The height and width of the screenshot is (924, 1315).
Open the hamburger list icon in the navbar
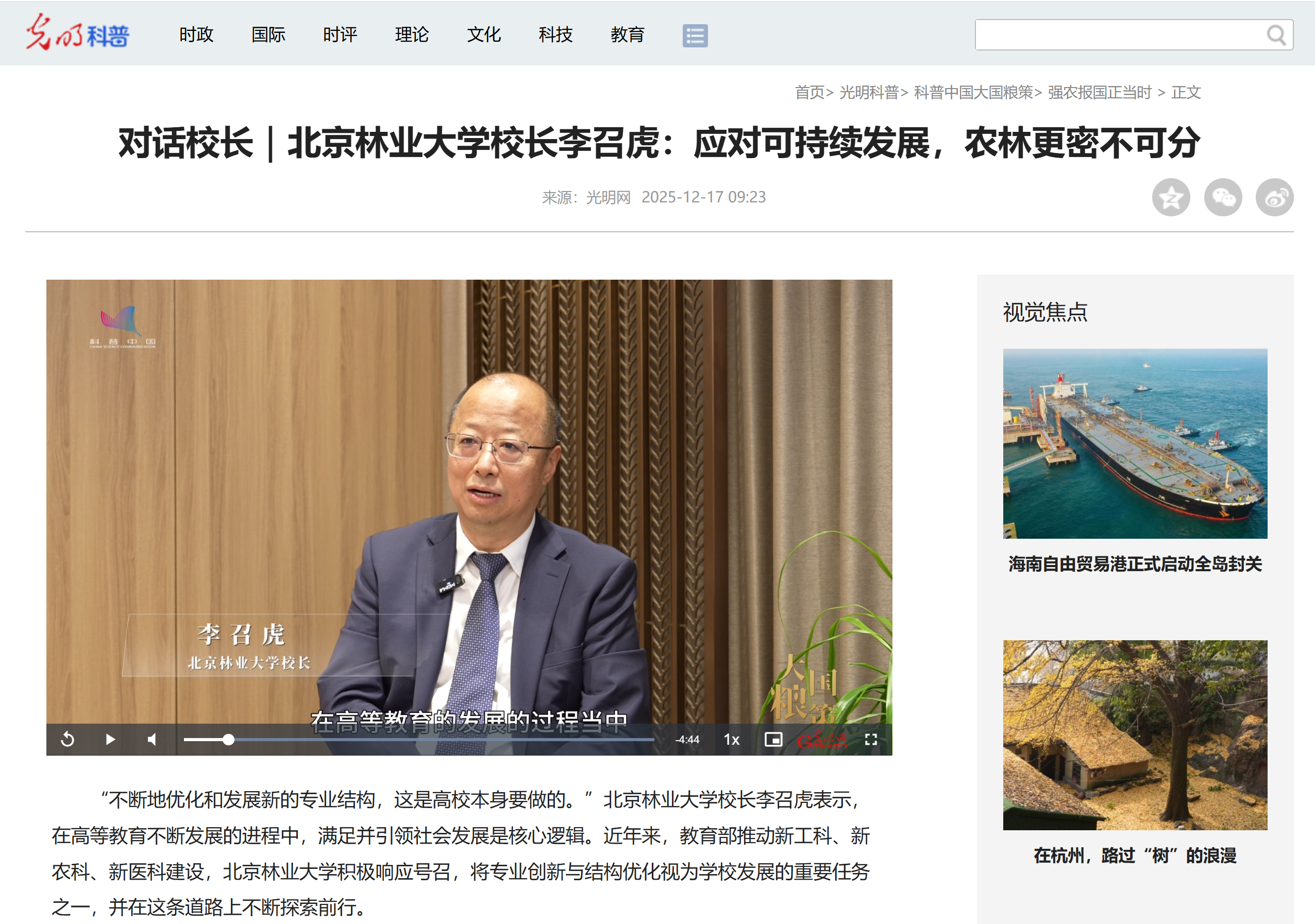point(695,35)
